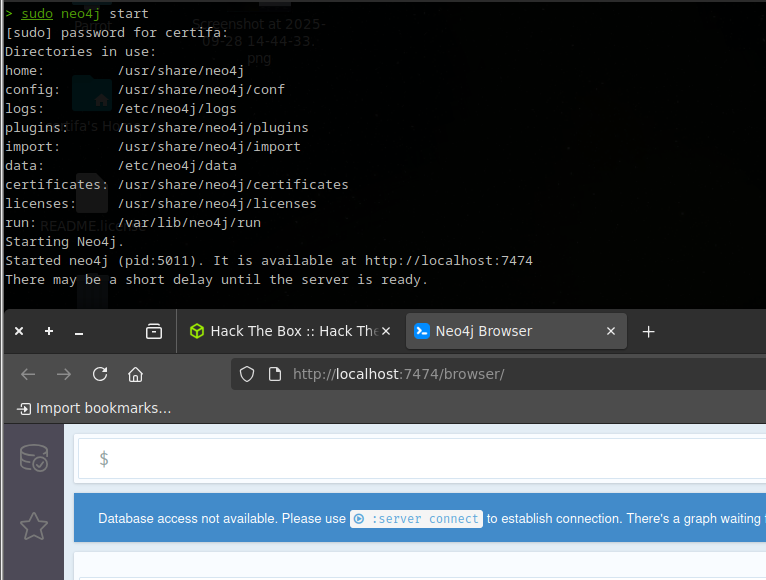Open the Neo4j database sidebar icon

click(34, 458)
